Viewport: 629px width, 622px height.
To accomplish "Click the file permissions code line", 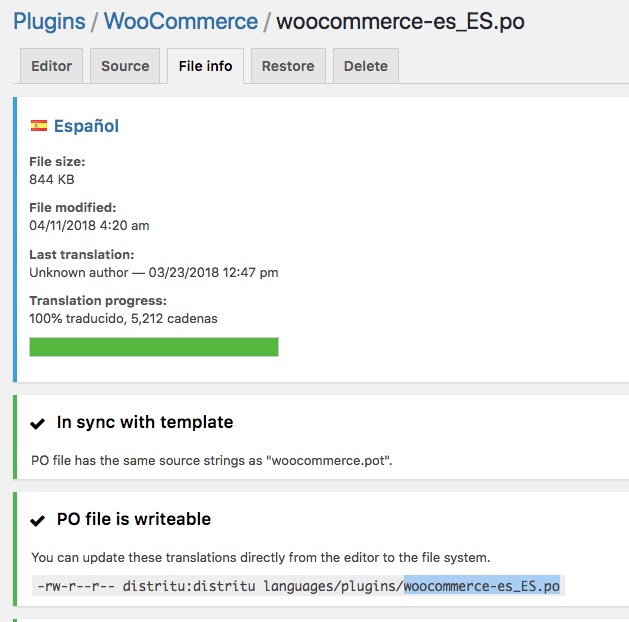I will 298,586.
